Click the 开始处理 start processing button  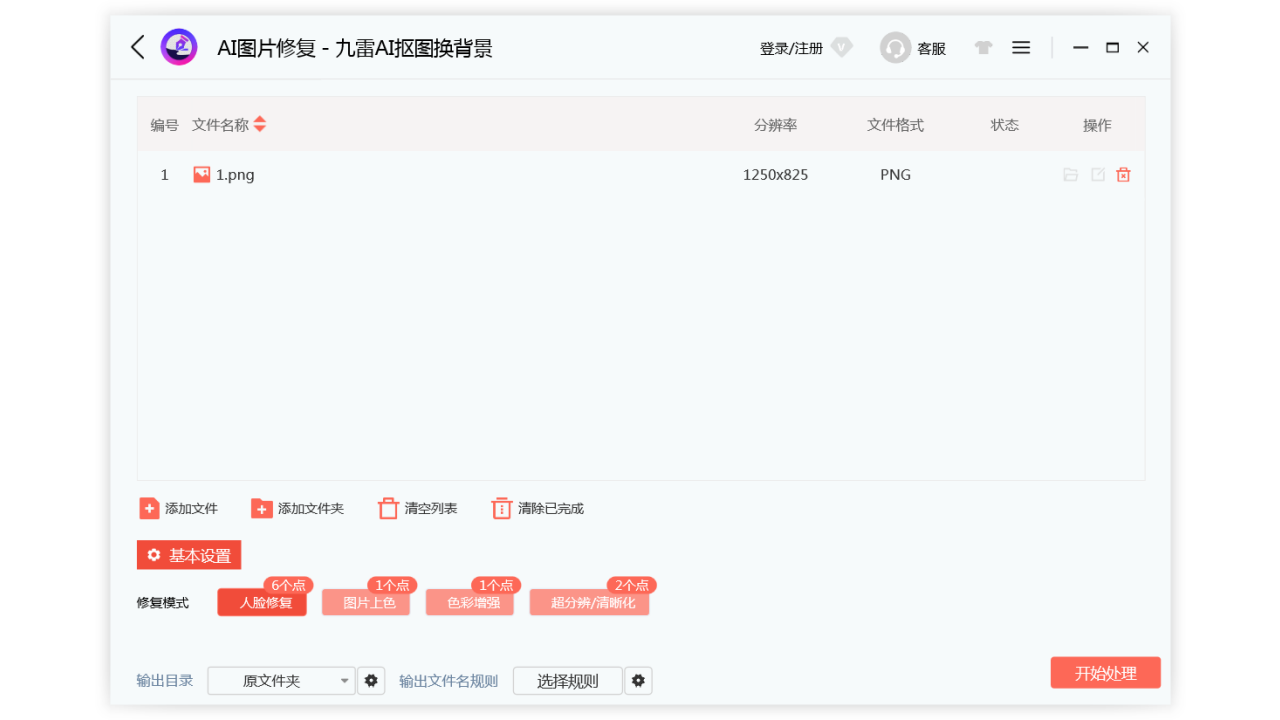[1105, 672]
